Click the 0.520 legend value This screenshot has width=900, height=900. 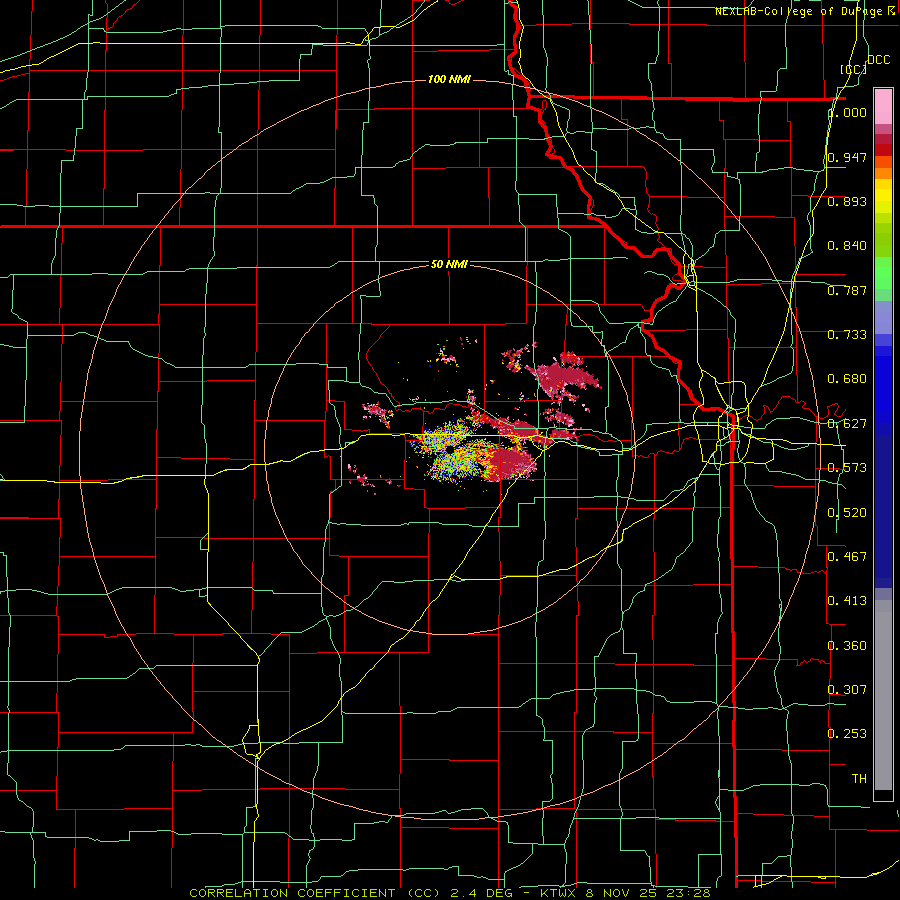tap(847, 513)
